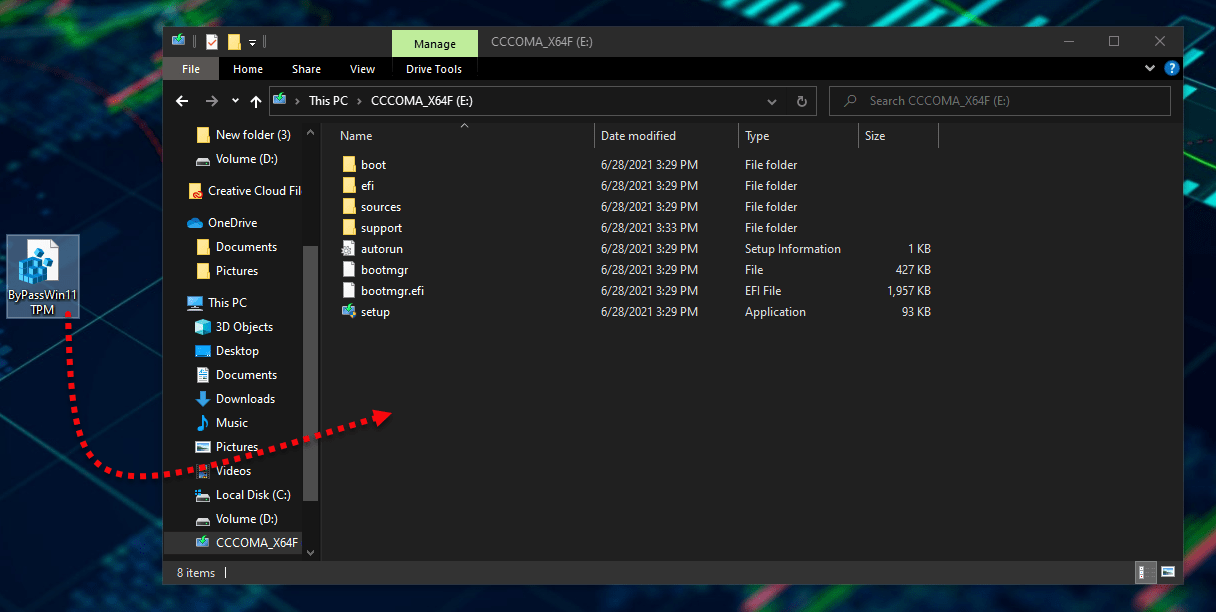This screenshot has width=1216, height=612.
Task: Select the CCCOMA_X64F drive in the navigation pane
Action: point(257,543)
